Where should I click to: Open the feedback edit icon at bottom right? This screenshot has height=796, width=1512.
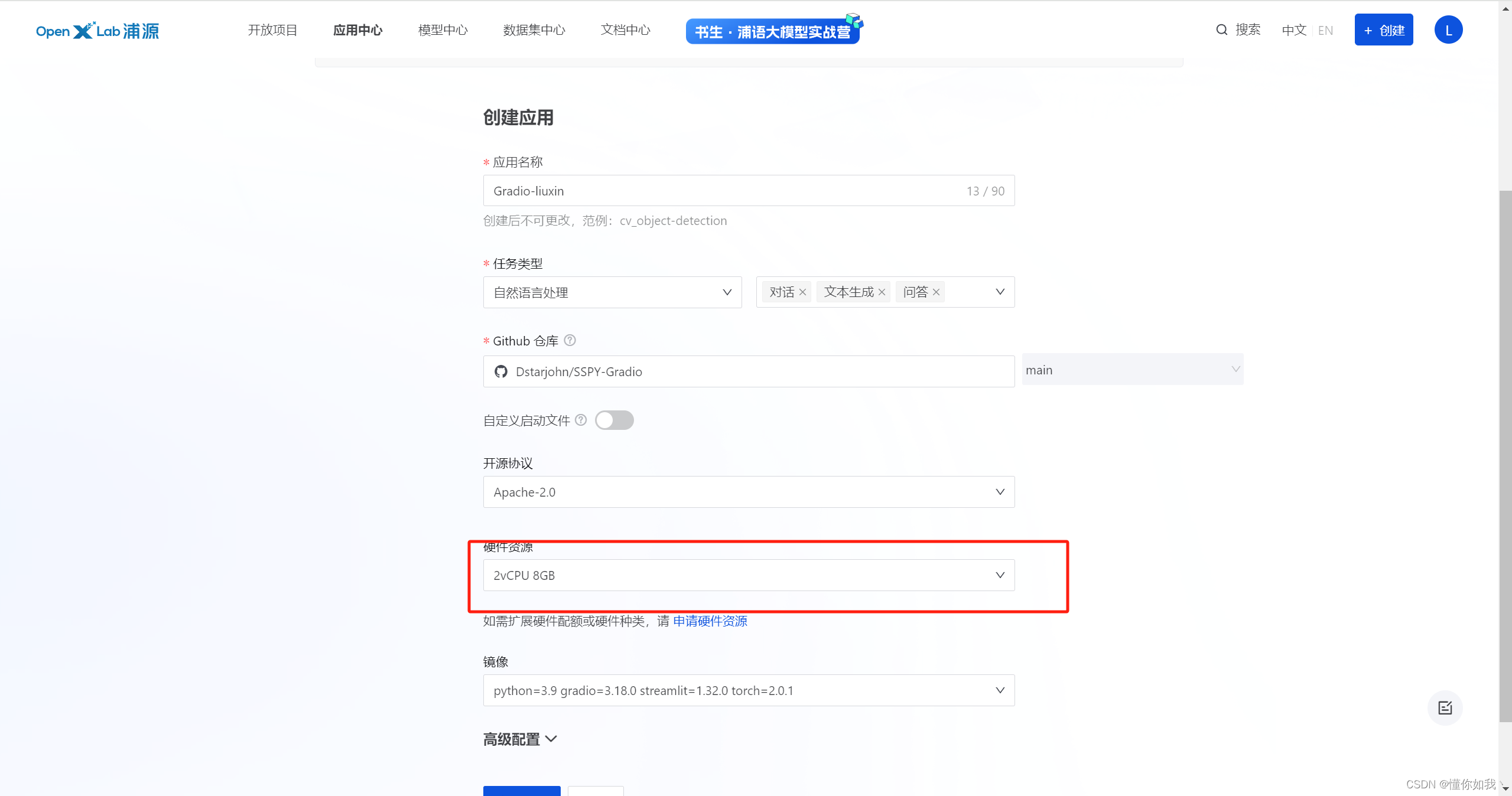click(1445, 707)
